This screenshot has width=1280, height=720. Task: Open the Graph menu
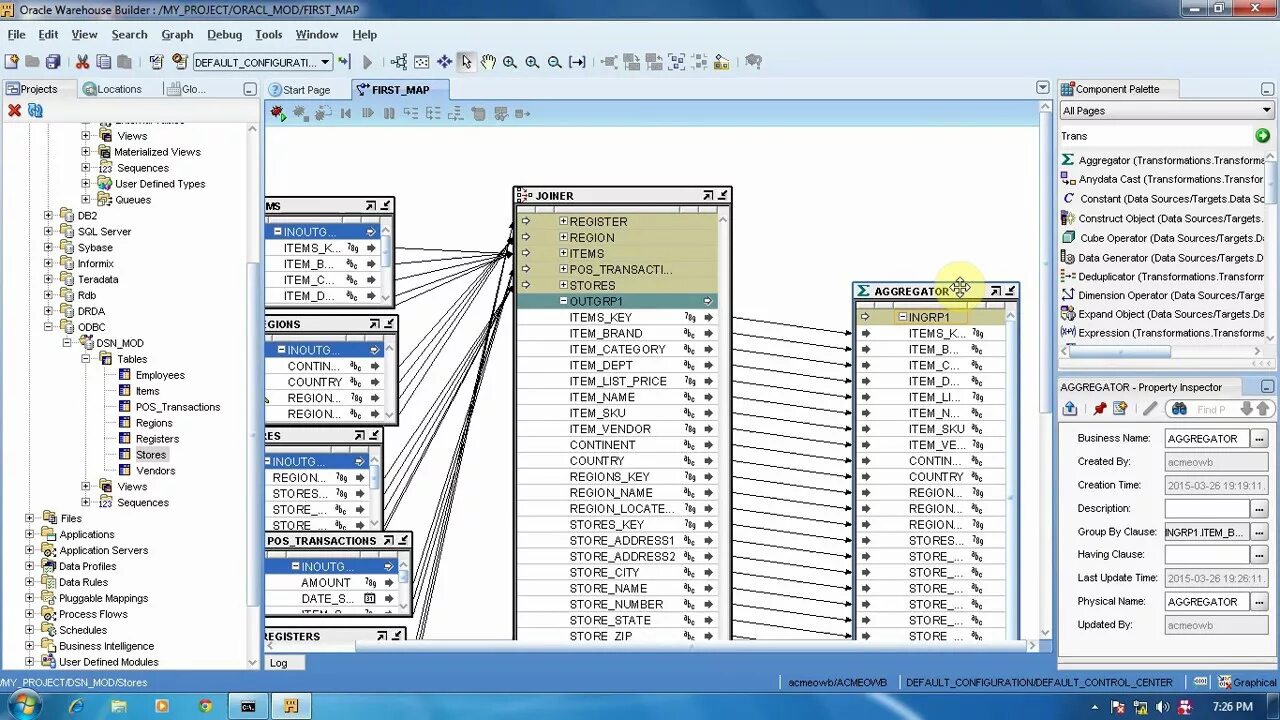[x=177, y=34]
